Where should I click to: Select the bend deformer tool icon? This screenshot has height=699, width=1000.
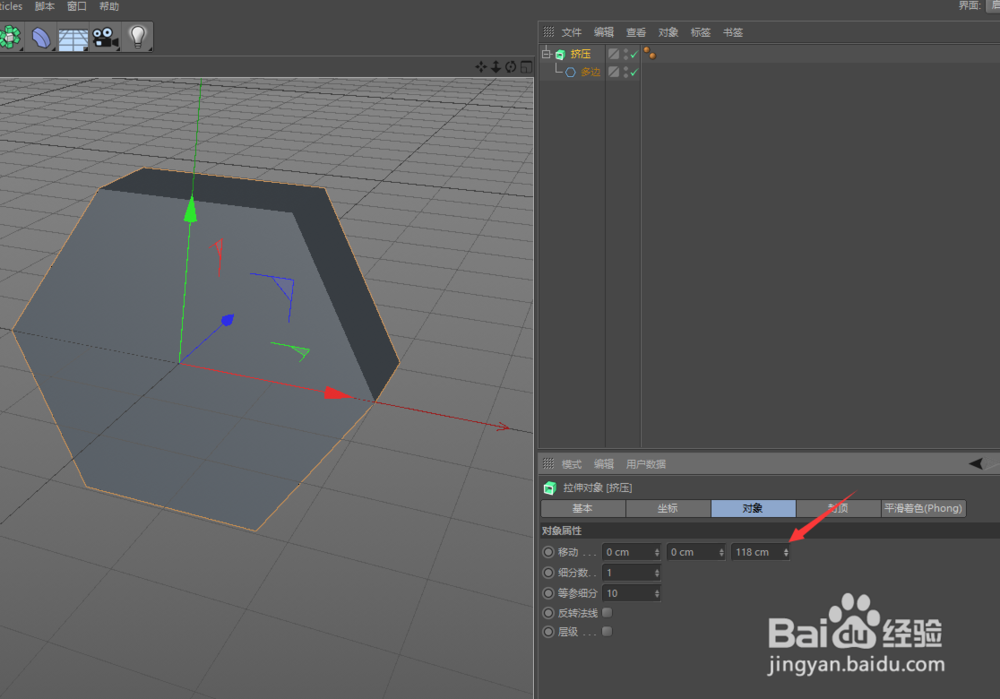point(41,38)
